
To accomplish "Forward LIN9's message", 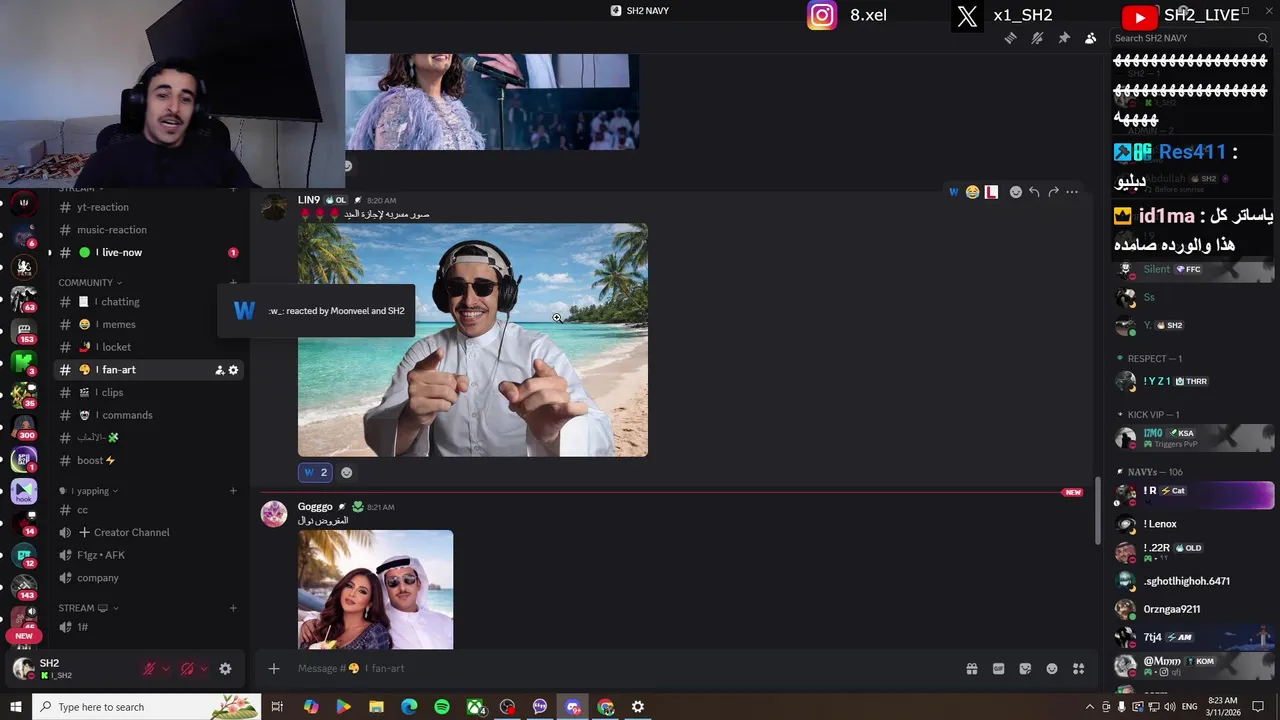I will pos(1053,192).
